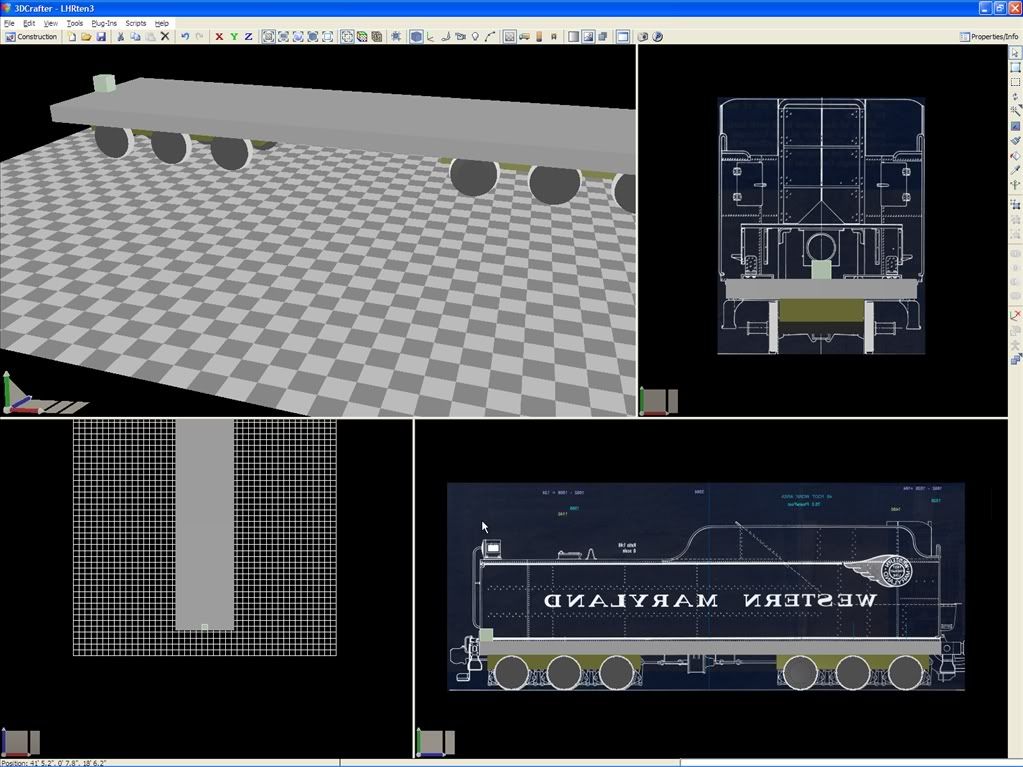
Task: Select the eyedropper tool
Action: click(1015, 170)
